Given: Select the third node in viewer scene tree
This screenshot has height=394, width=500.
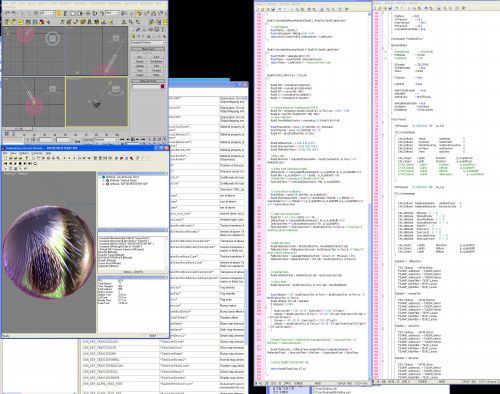Looking at the screenshot, I should [127, 184].
